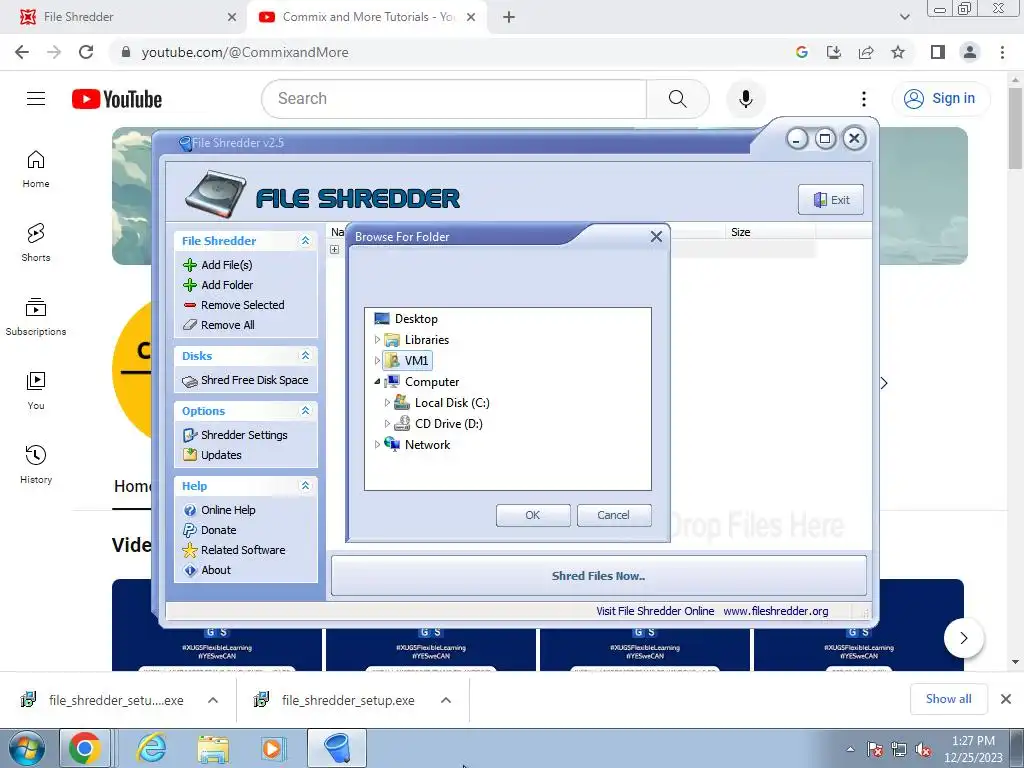
Task: Click the Chrome reload button
Action: coord(86,52)
